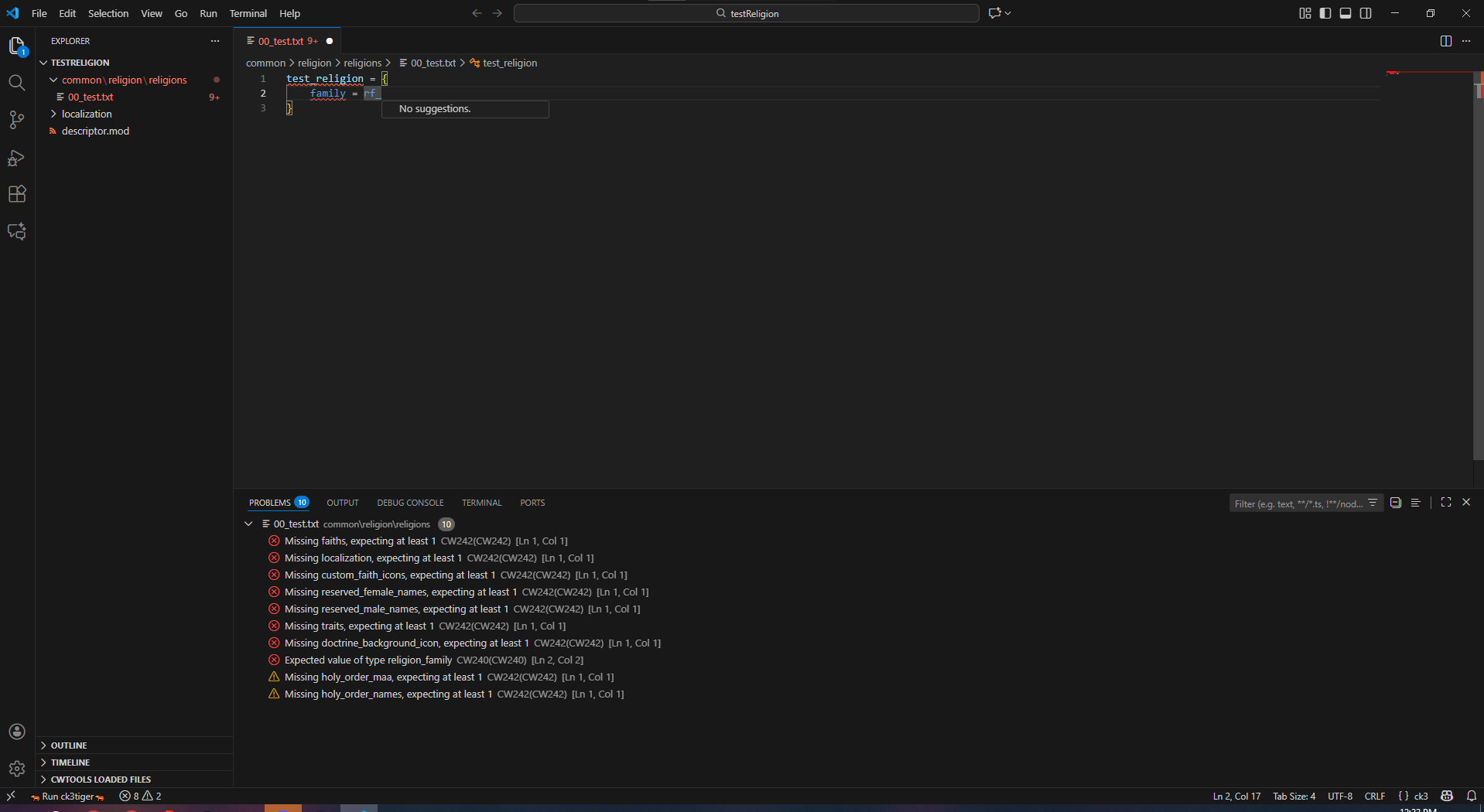
Task: Click Run ck3tiger in status bar
Action: point(68,797)
